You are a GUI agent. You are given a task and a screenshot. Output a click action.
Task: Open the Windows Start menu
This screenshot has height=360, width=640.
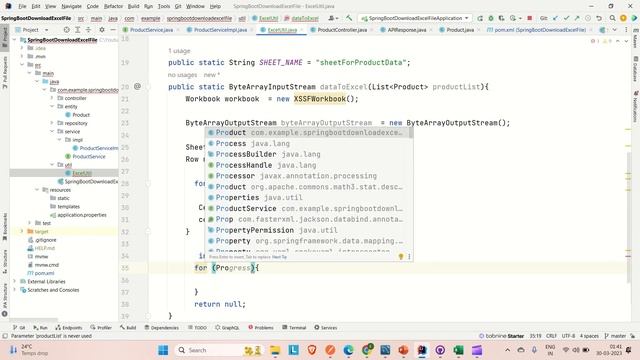(163, 350)
